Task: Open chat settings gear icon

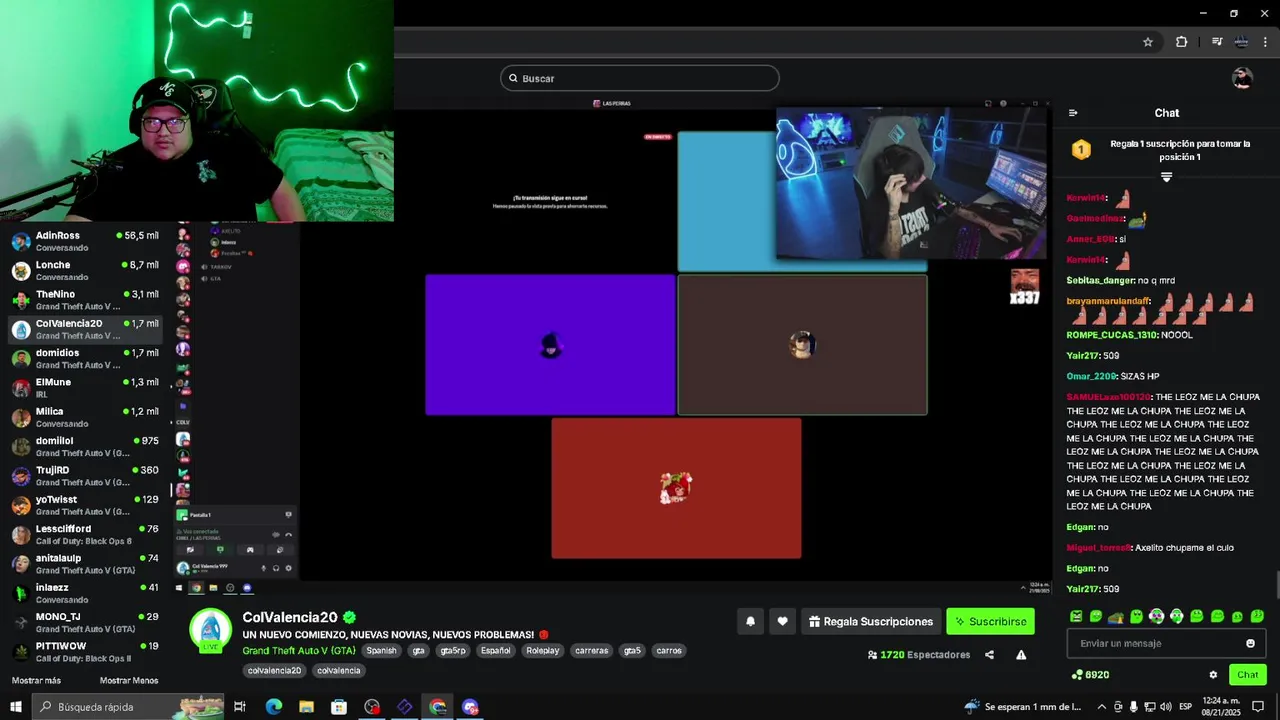Action: tap(1213, 675)
